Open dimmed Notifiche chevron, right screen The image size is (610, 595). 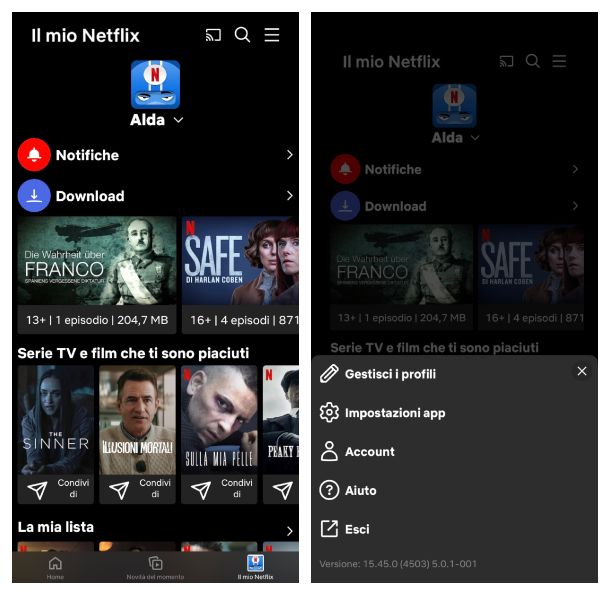coord(575,169)
